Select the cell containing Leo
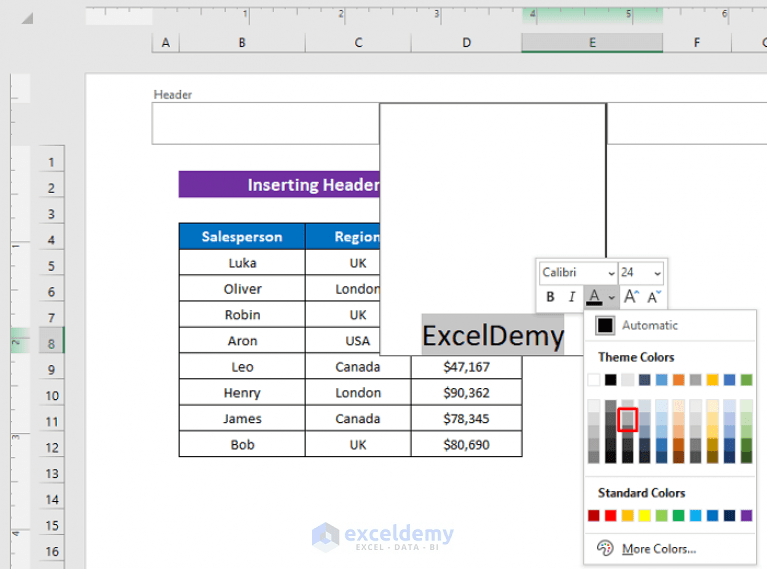The height and width of the screenshot is (569, 767). pyautogui.click(x=242, y=366)
